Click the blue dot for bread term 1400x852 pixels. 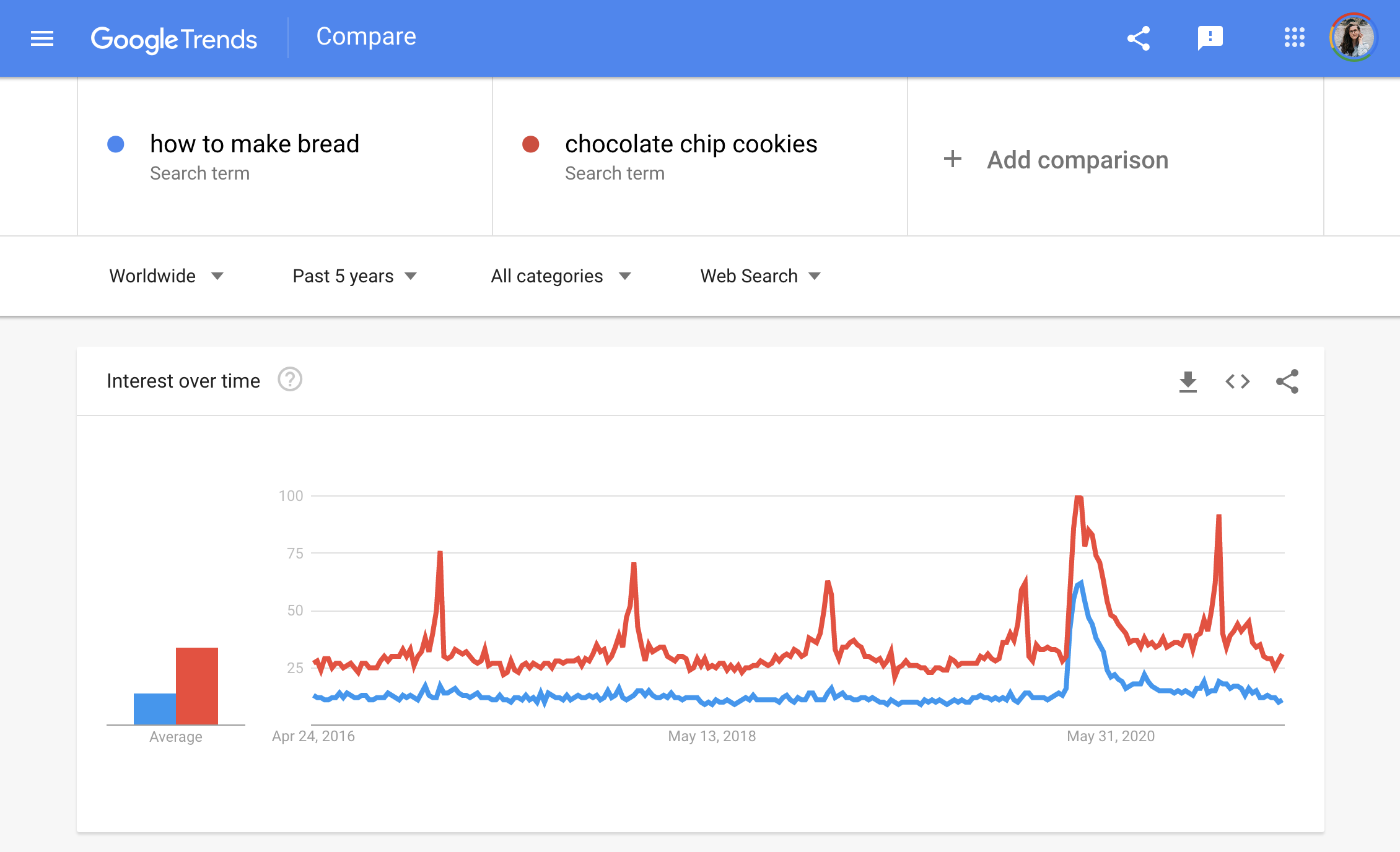click(116, 144)
